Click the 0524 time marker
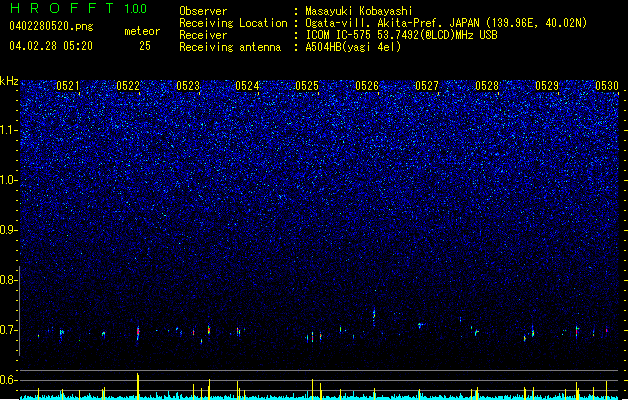 (x=247, y=86)
